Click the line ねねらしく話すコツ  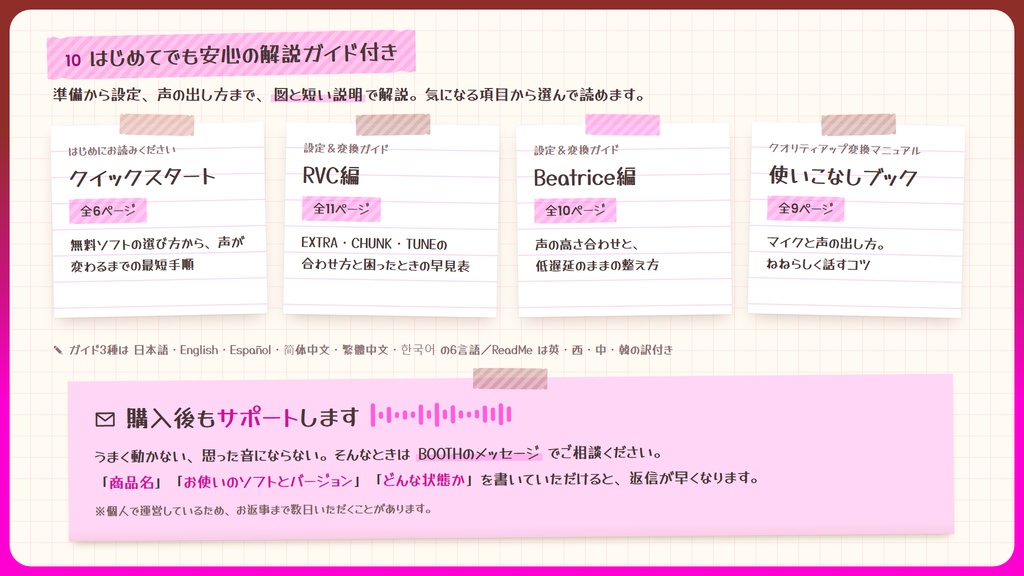point(818,264)
